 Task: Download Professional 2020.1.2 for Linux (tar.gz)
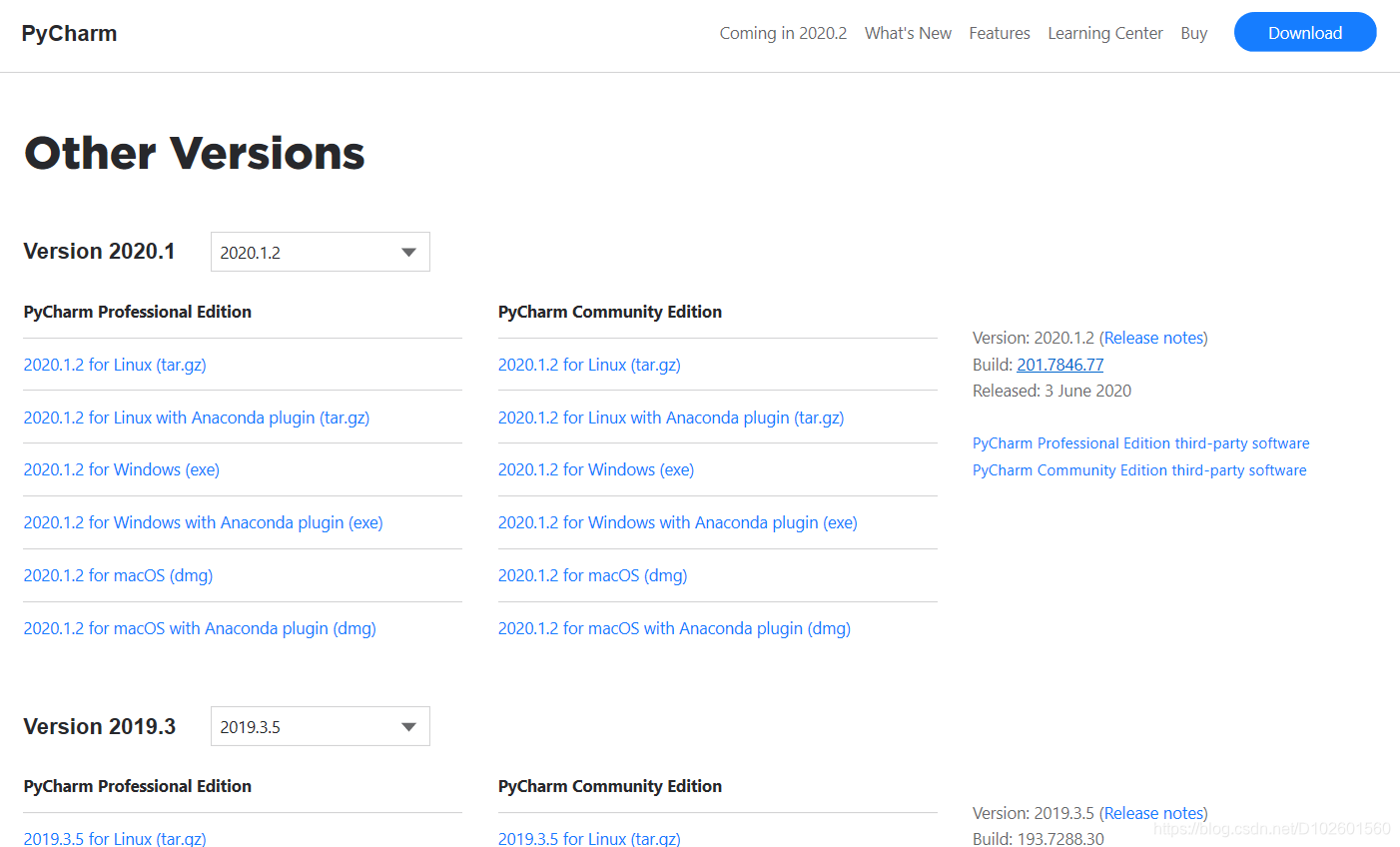115,365
